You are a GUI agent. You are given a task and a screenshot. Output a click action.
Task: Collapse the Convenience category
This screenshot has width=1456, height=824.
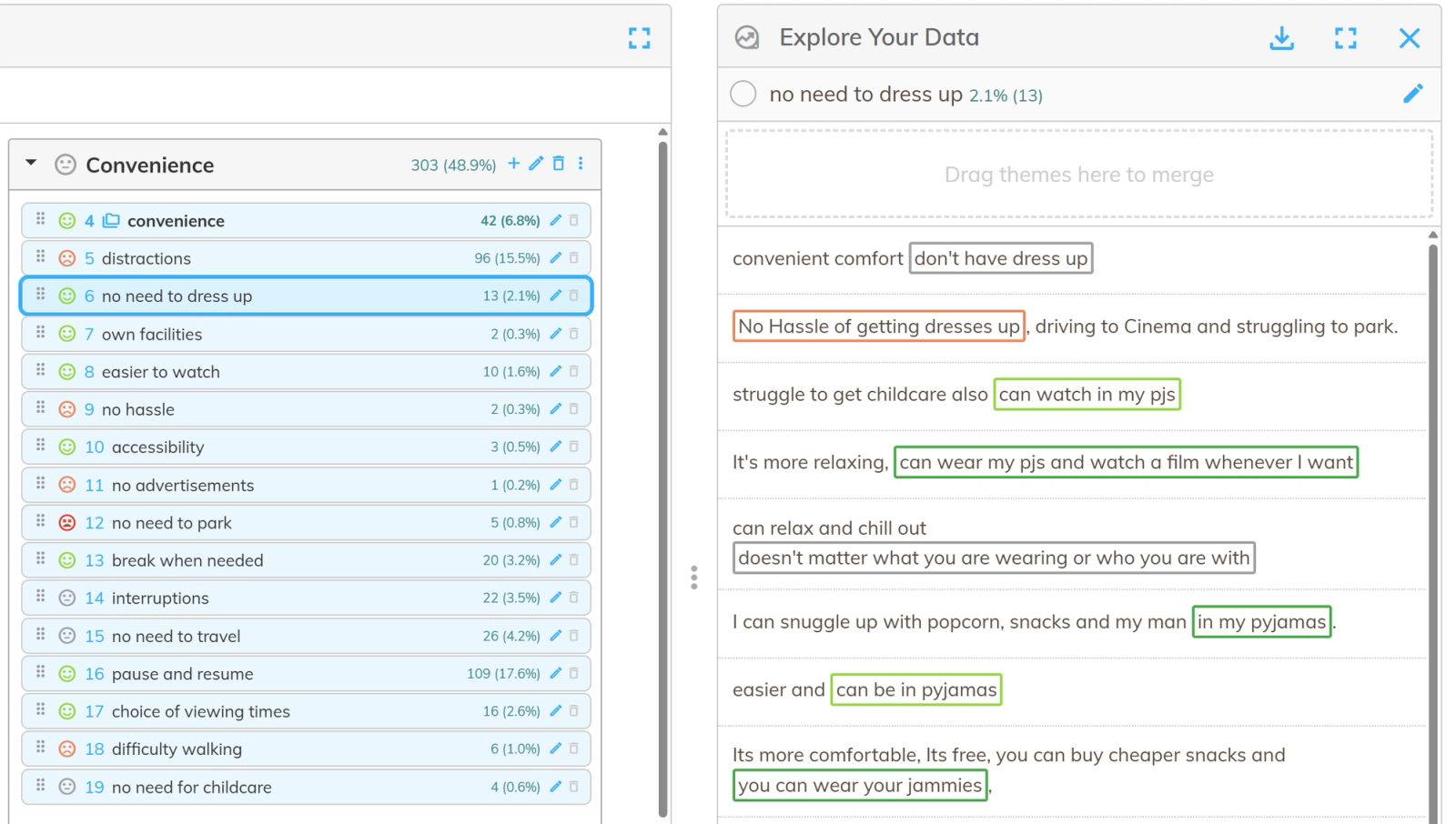[31, 163]
